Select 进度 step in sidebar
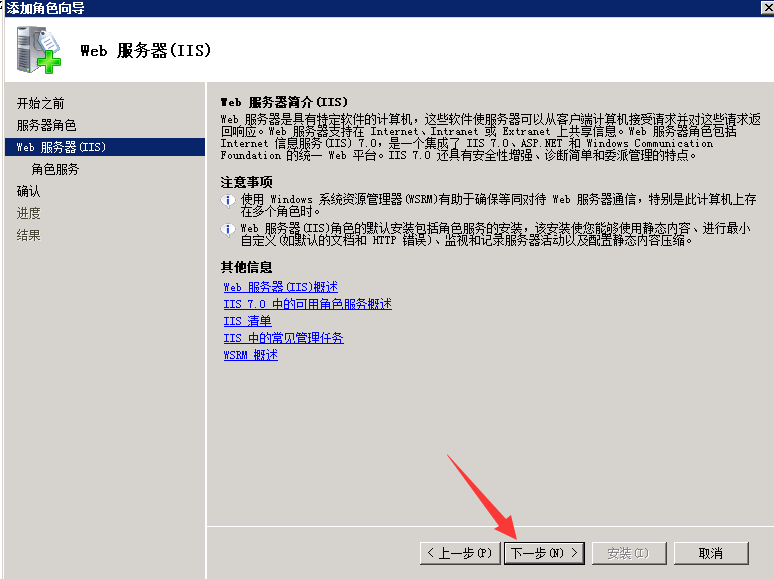This screenshot has width=774, height=579. point(29,213)
